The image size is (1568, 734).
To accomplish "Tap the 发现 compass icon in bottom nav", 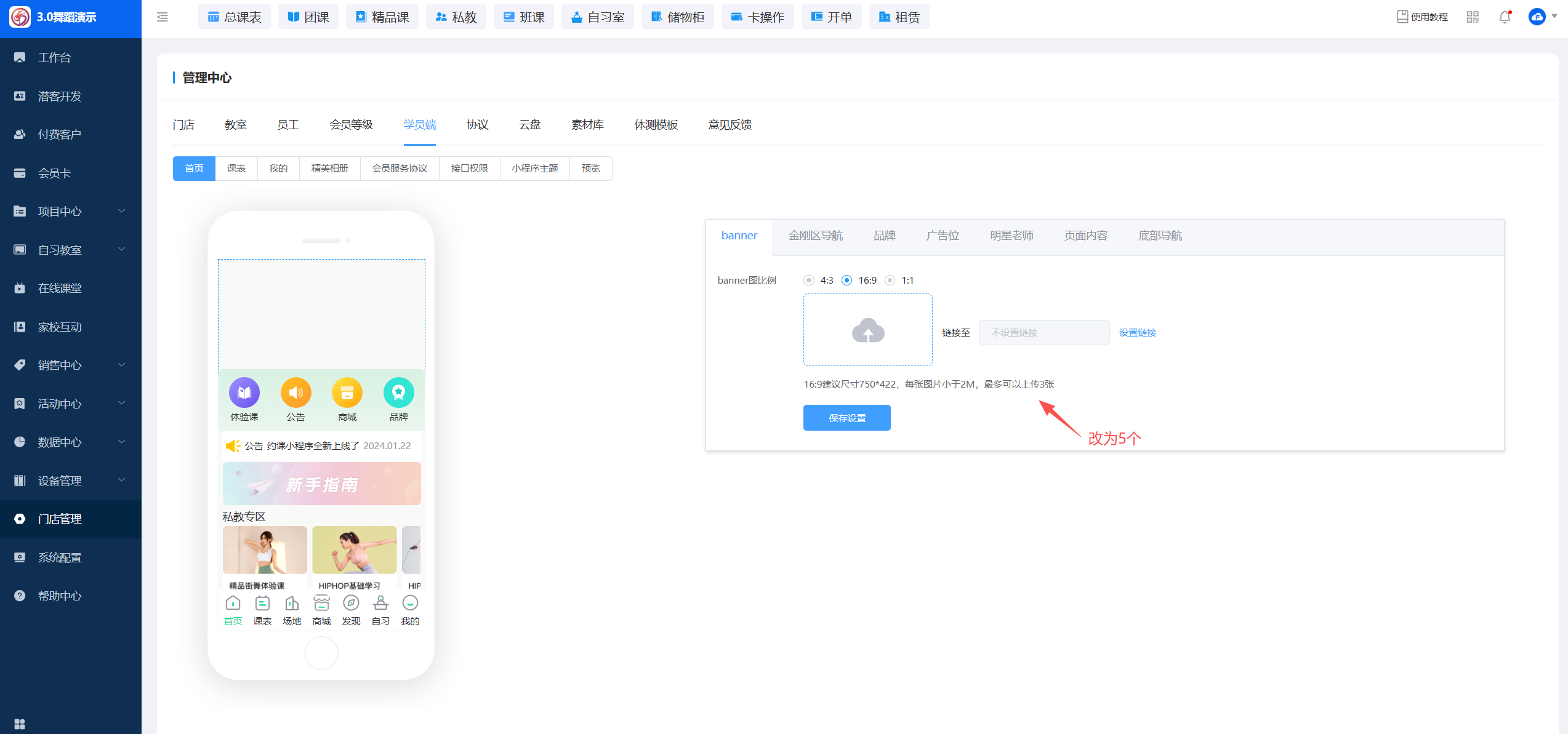I will click(x=351, y=604).
